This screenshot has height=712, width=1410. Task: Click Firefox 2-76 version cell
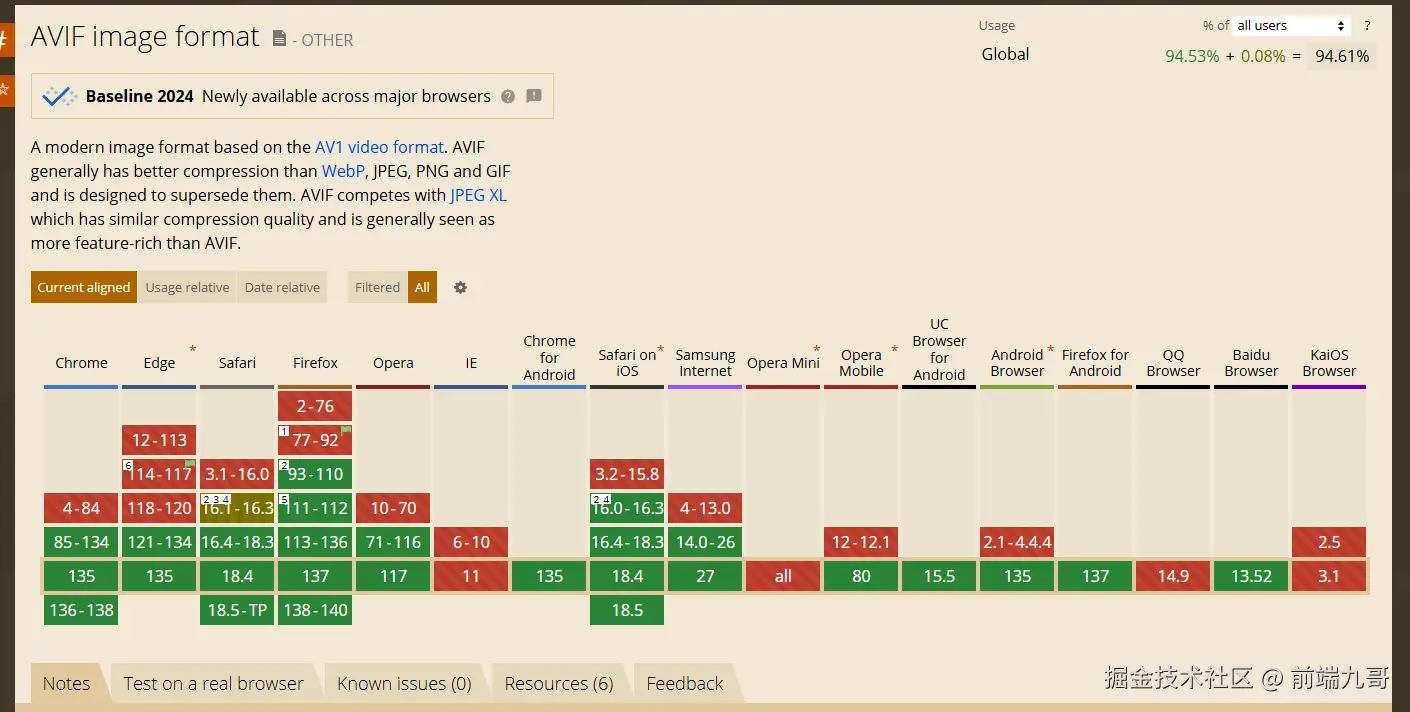coord(315,406)
